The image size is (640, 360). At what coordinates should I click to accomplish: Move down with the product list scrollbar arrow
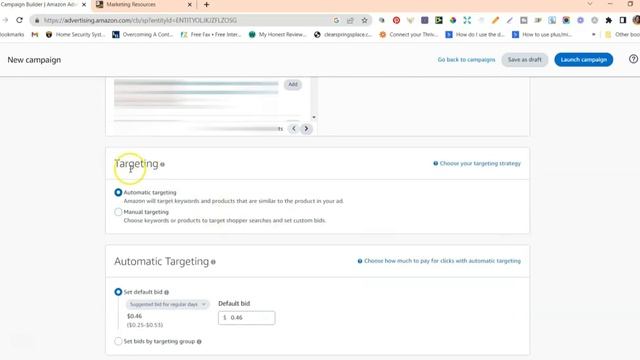314,118
